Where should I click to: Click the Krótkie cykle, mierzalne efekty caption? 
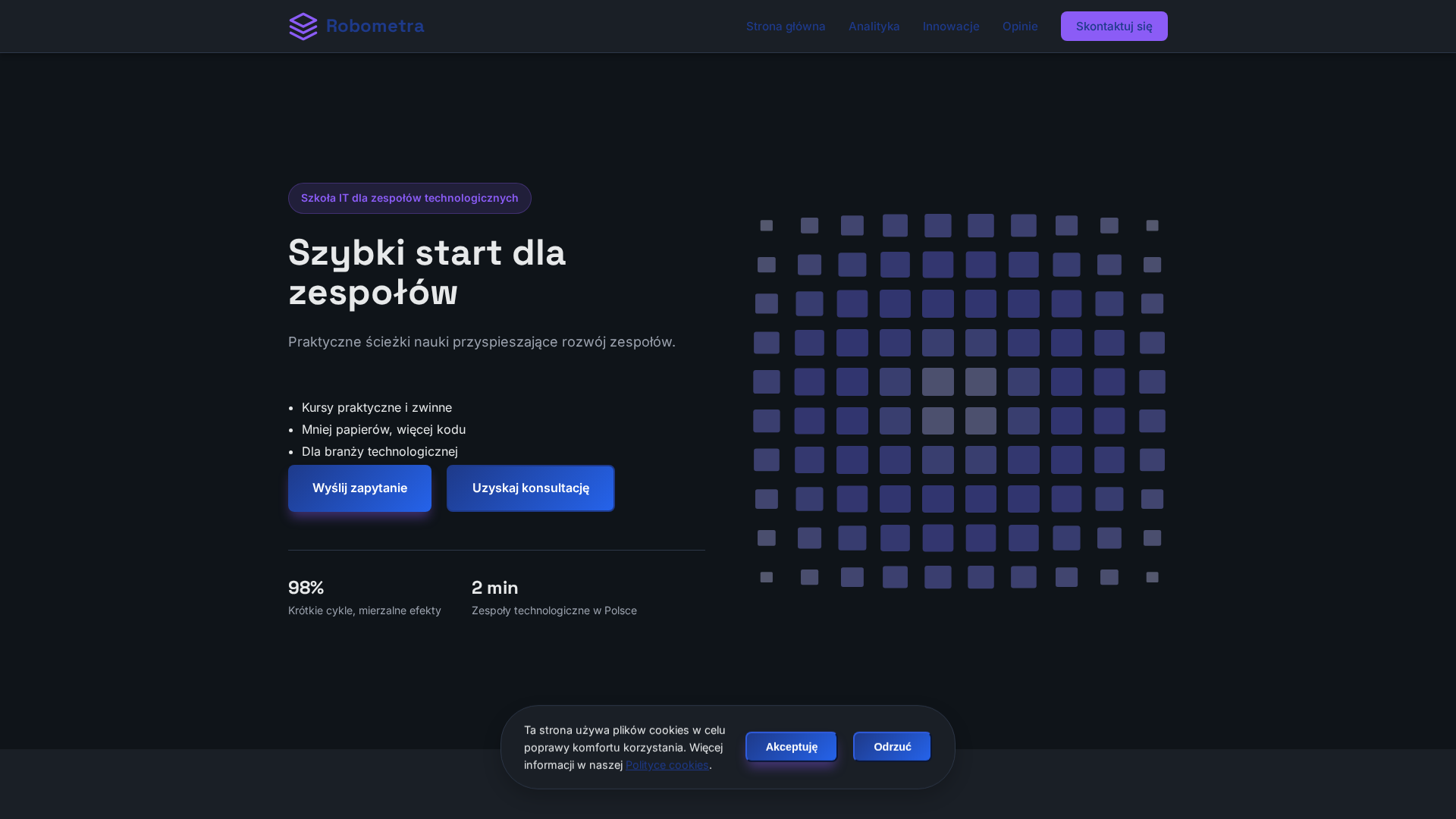click(365, 610)
